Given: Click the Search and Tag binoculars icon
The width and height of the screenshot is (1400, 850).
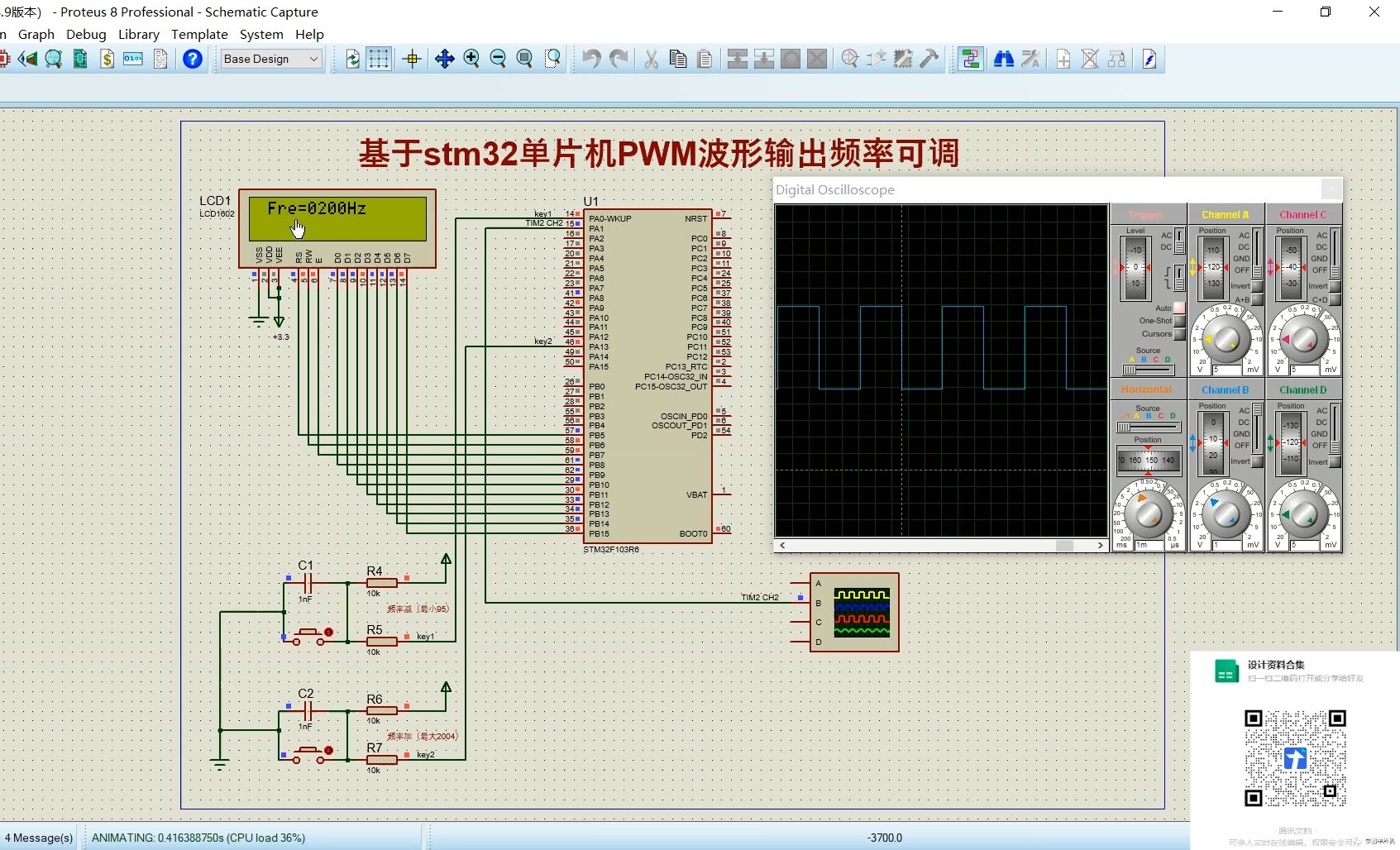Looking at the screenshot, I should click(1004, 59).
